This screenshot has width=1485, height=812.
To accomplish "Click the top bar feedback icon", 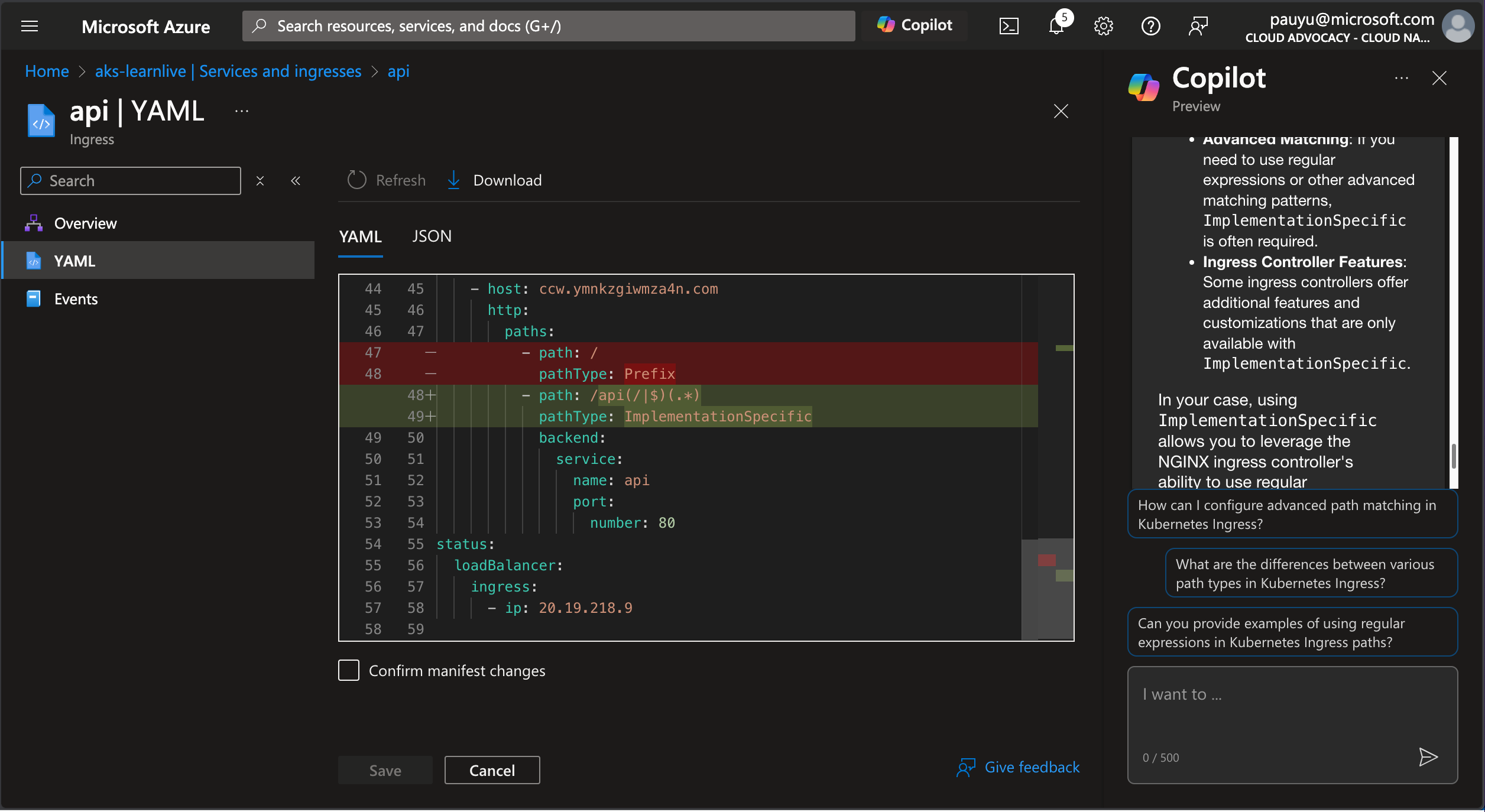I will [1198, 26].
